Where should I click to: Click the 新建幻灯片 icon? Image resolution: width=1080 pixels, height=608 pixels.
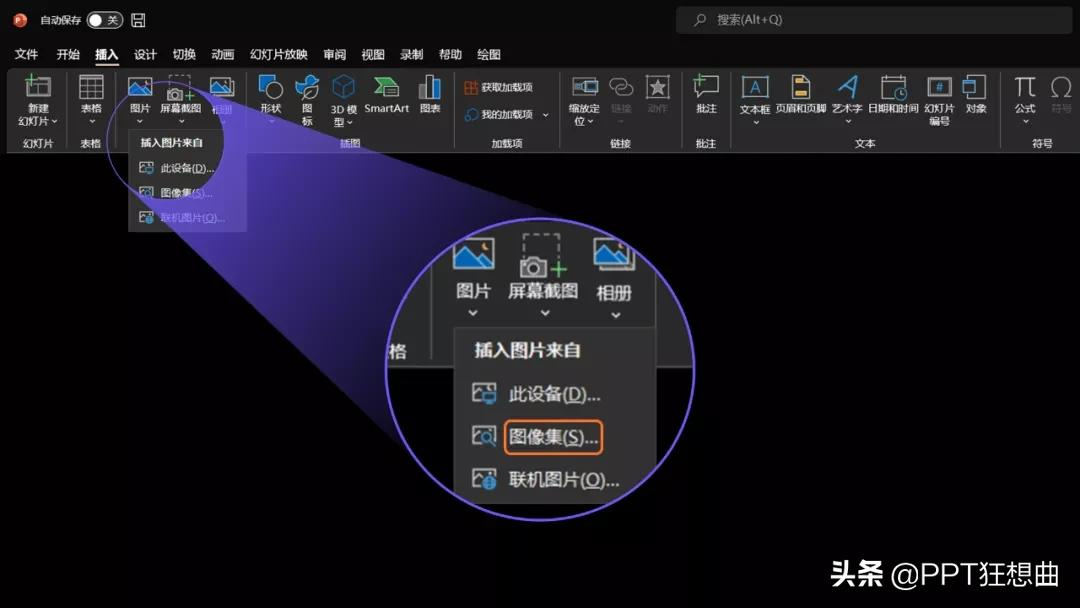(38, 87)
